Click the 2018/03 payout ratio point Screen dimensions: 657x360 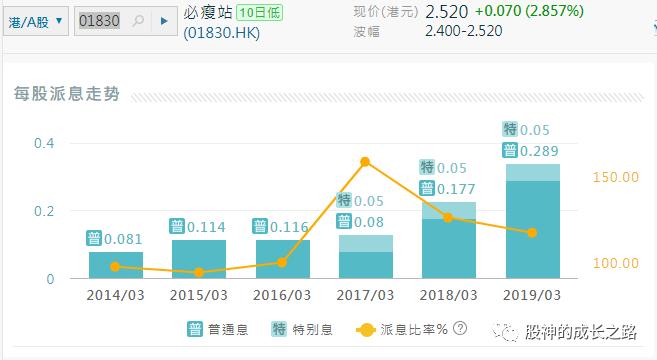(448, 218)
